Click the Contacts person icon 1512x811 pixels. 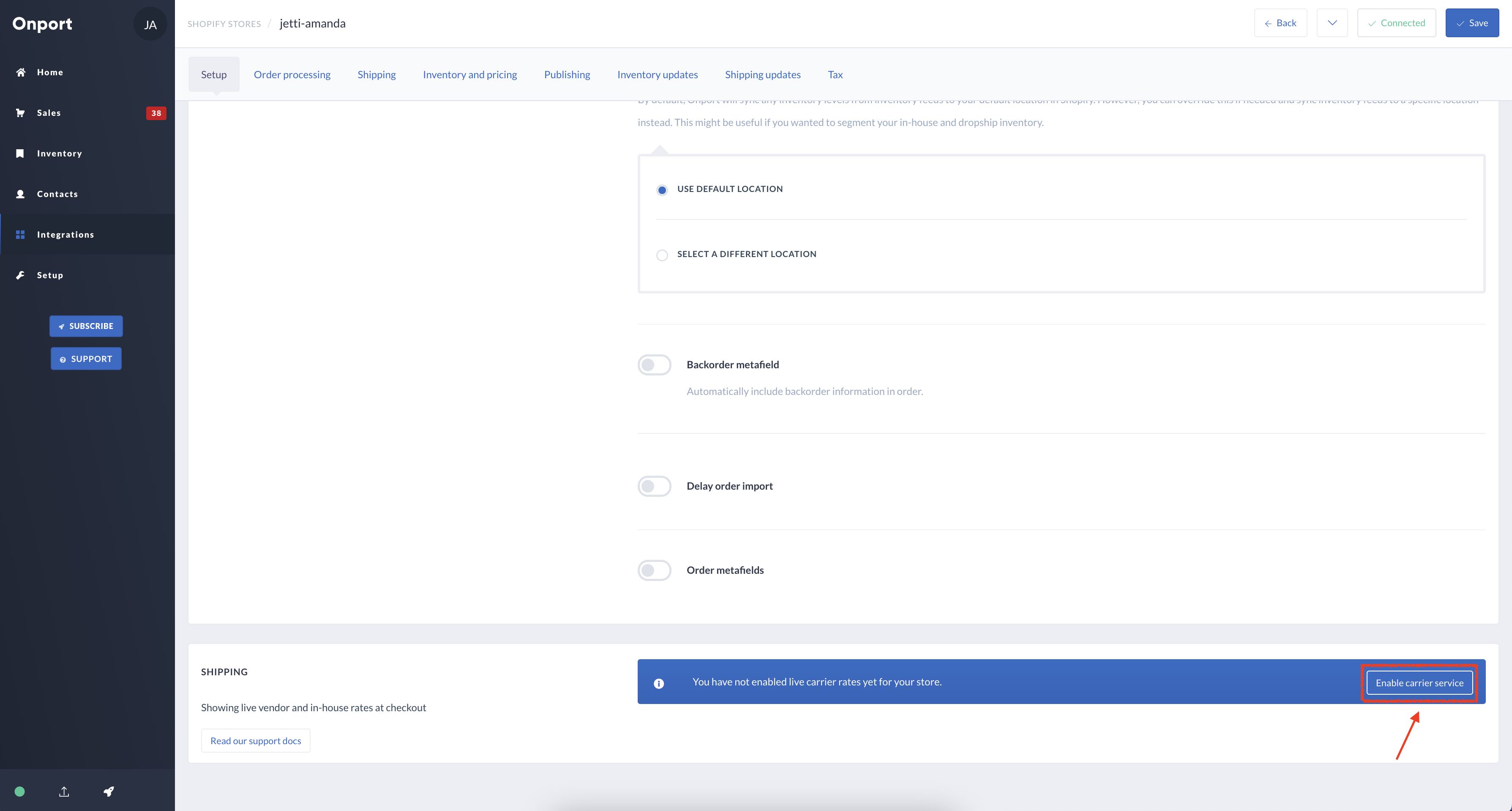[20, 194]
